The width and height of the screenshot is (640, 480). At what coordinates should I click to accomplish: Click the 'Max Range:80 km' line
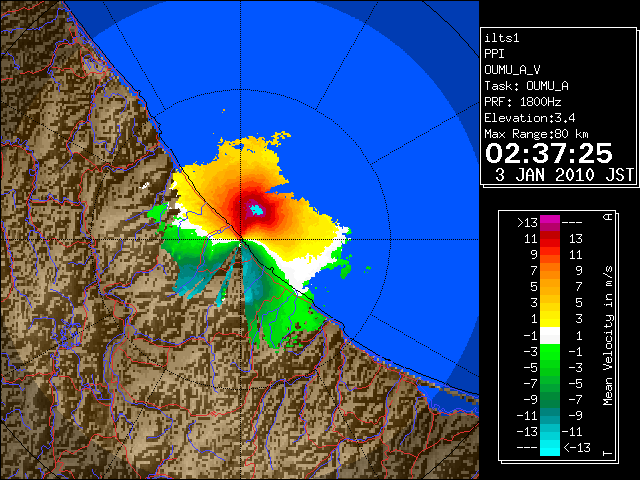pyautogui.click(x=536, y=134)
